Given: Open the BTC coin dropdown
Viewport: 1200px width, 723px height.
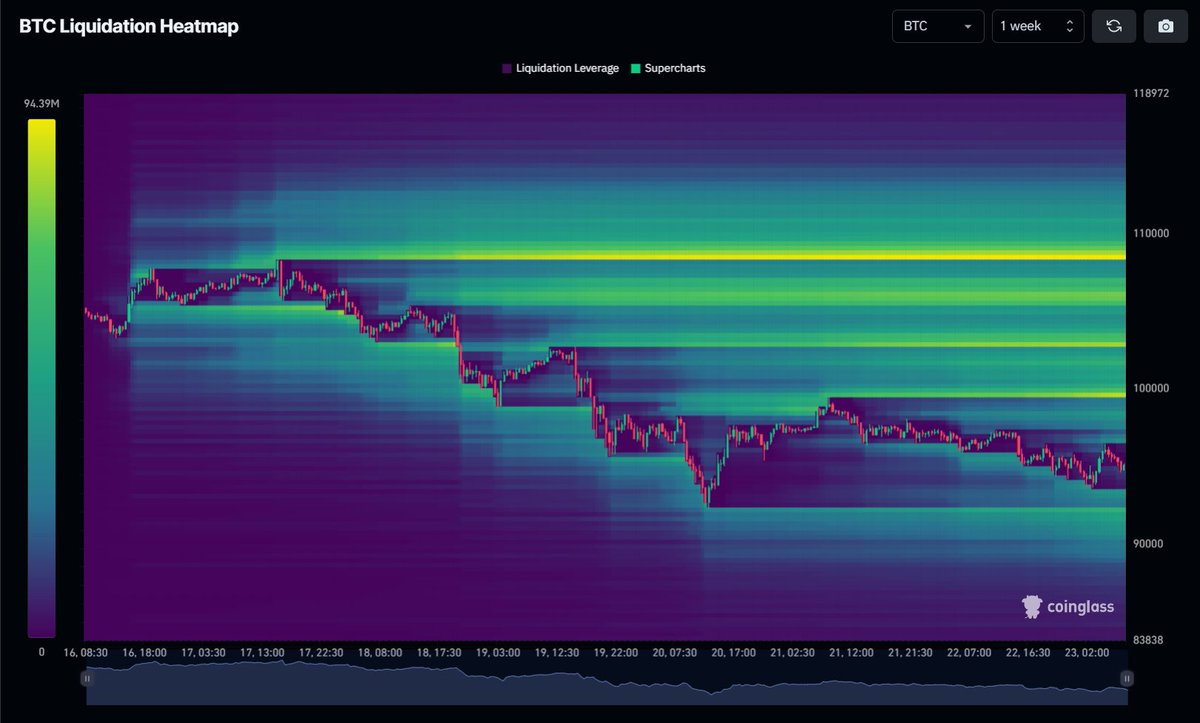Looking at the screenshot, I should pyautogui.click(x=938, y=26).
